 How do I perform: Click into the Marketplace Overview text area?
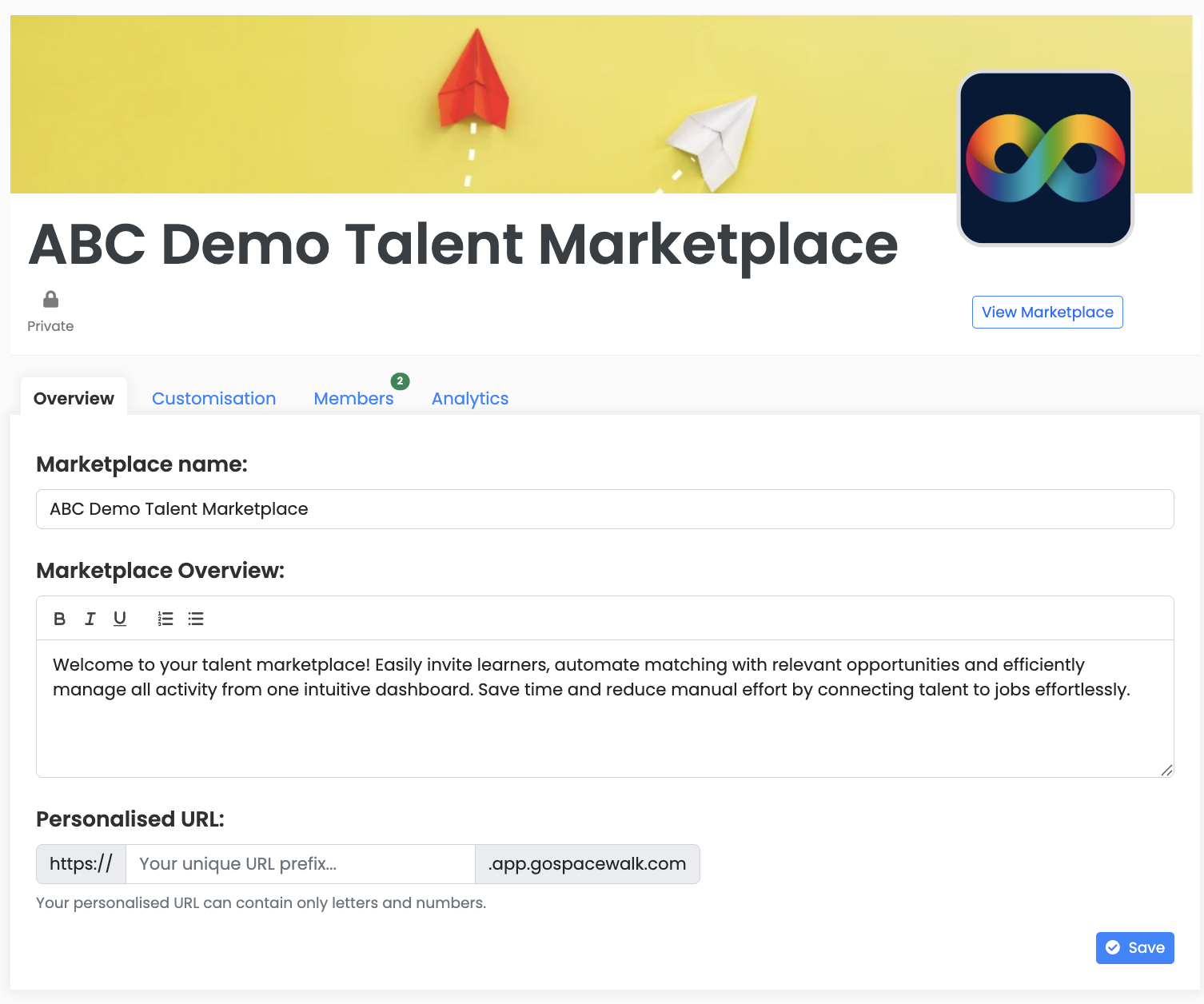pos(605,708)
